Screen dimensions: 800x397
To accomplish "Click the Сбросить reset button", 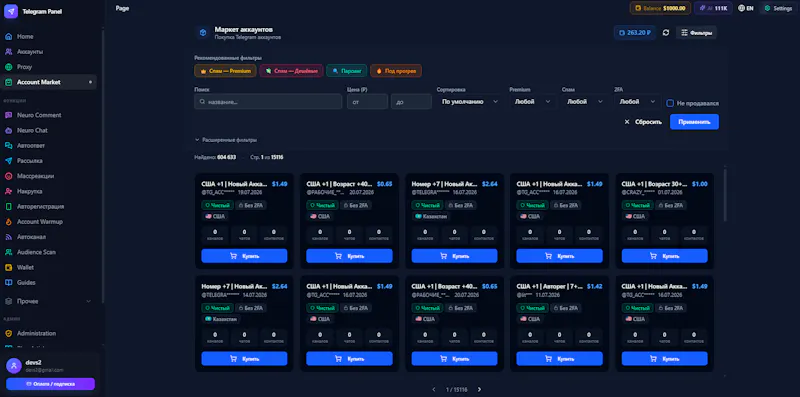I will pos(643,122).
